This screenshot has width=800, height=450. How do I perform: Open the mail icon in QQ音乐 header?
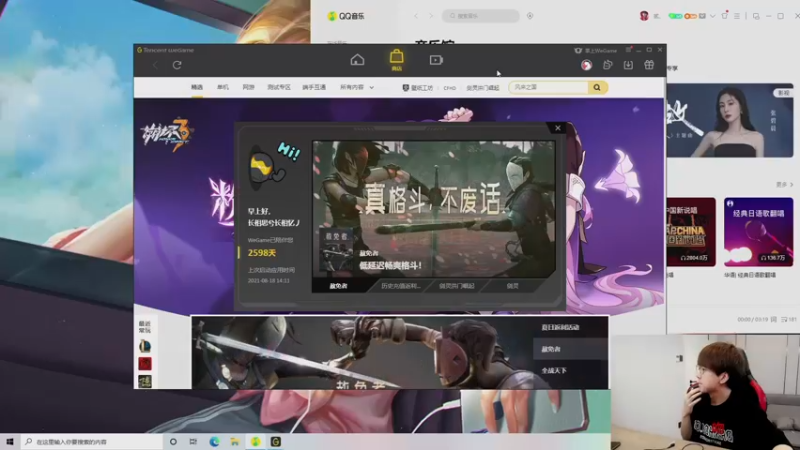tap(703, 16)
